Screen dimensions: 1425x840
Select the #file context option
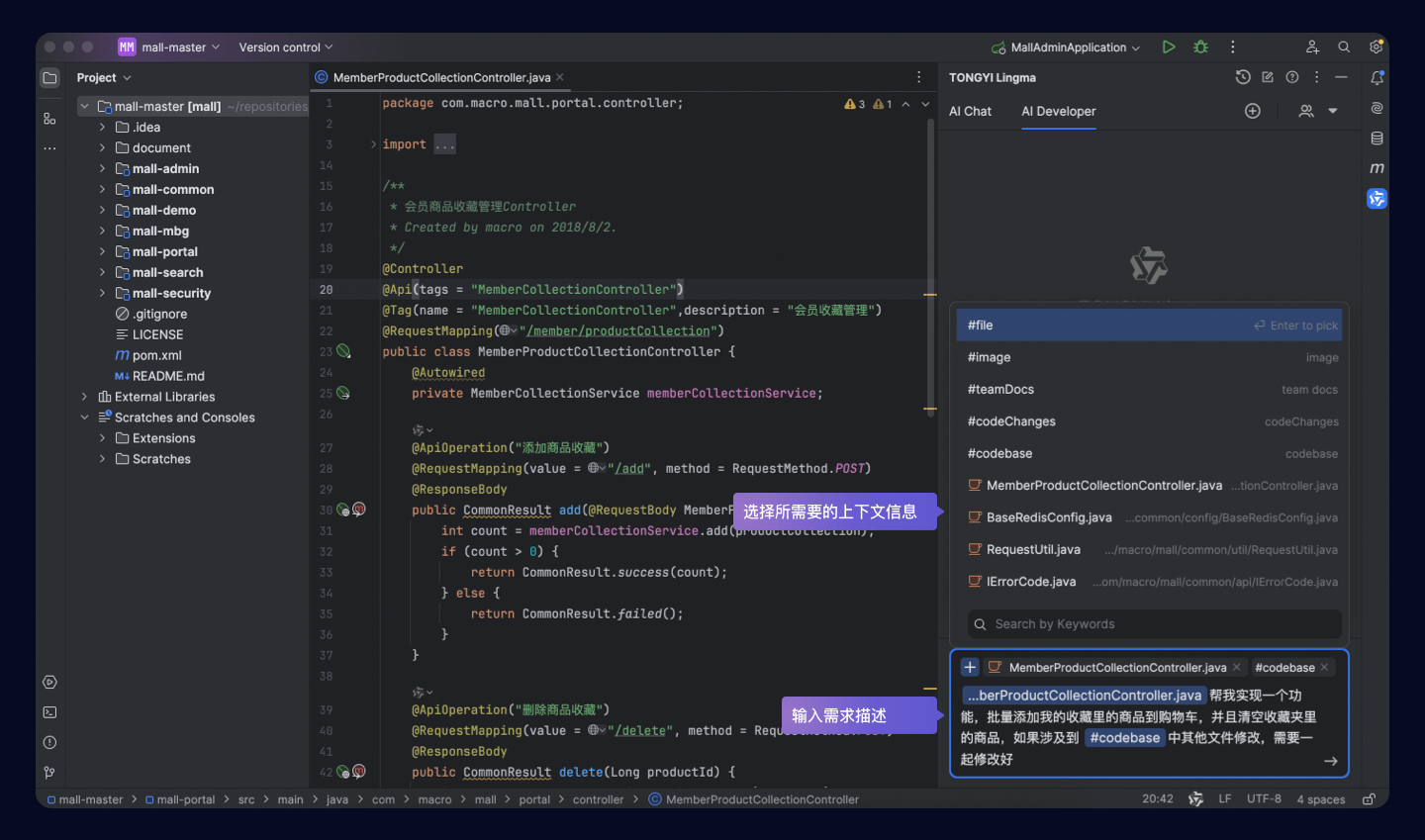[1149, 326]
